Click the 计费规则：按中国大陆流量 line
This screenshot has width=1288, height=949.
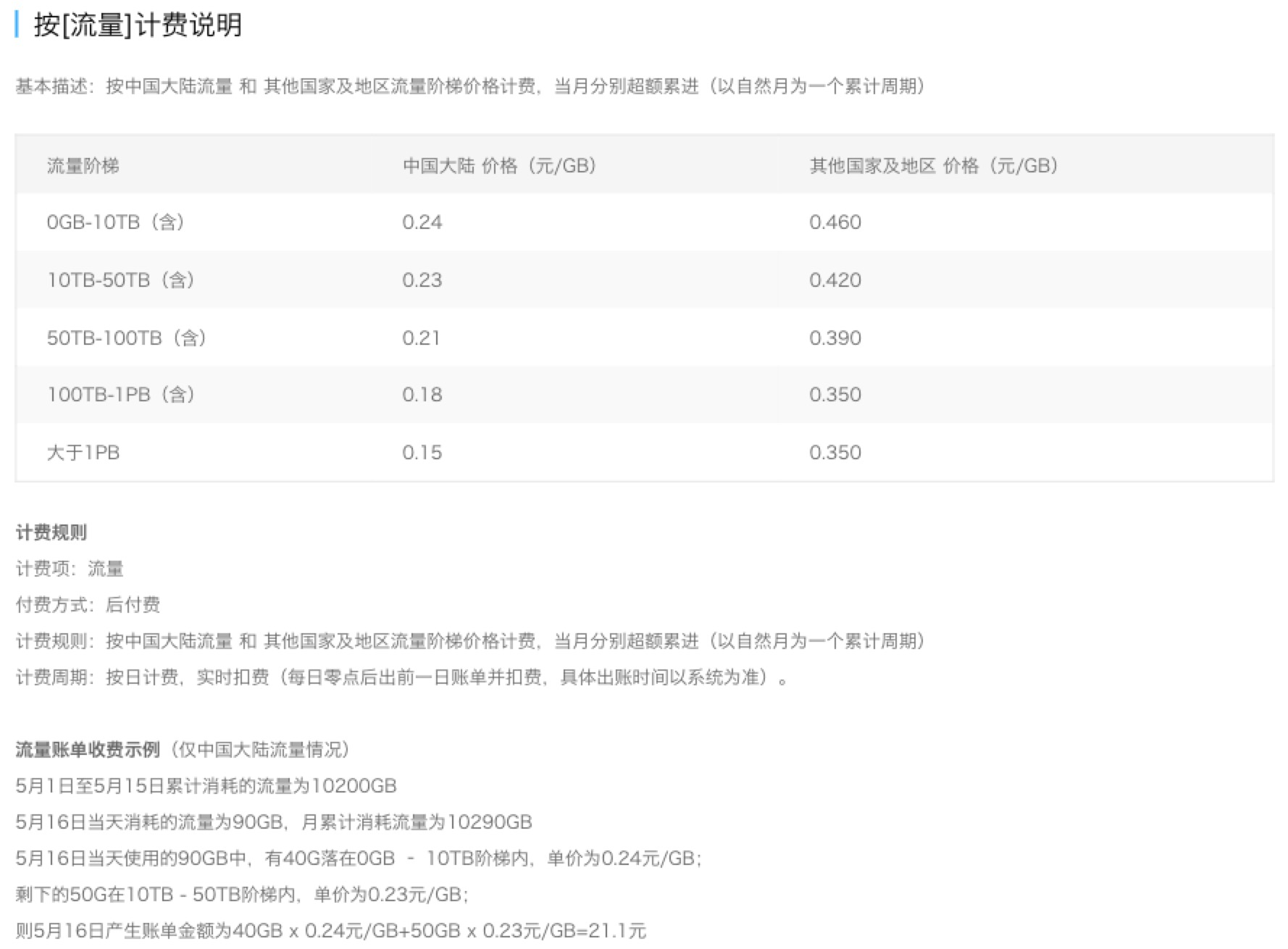tap(472, 641)
